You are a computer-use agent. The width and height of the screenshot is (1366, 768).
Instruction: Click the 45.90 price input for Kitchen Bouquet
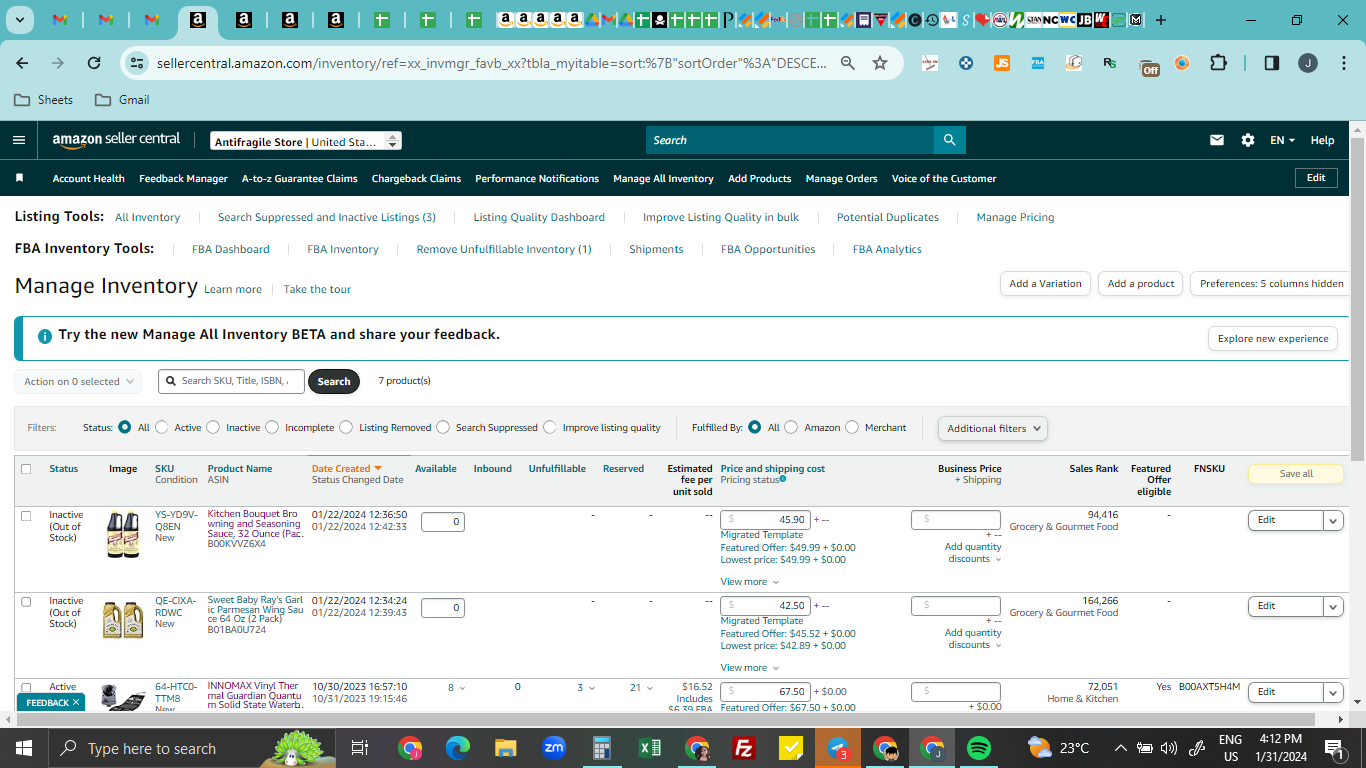[765, 520]
